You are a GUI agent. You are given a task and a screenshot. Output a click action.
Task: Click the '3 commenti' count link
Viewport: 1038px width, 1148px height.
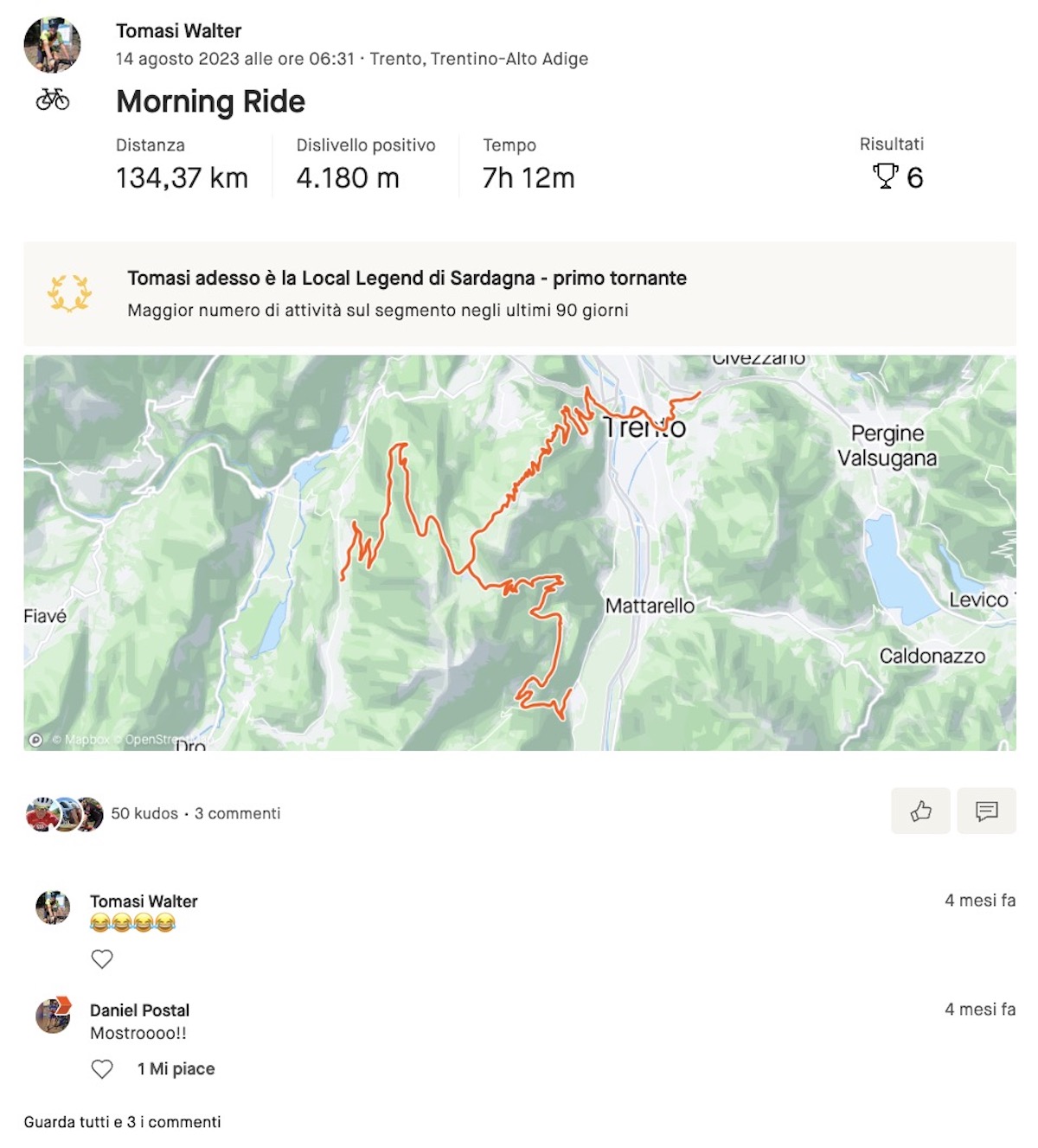[x=237, y=813]
